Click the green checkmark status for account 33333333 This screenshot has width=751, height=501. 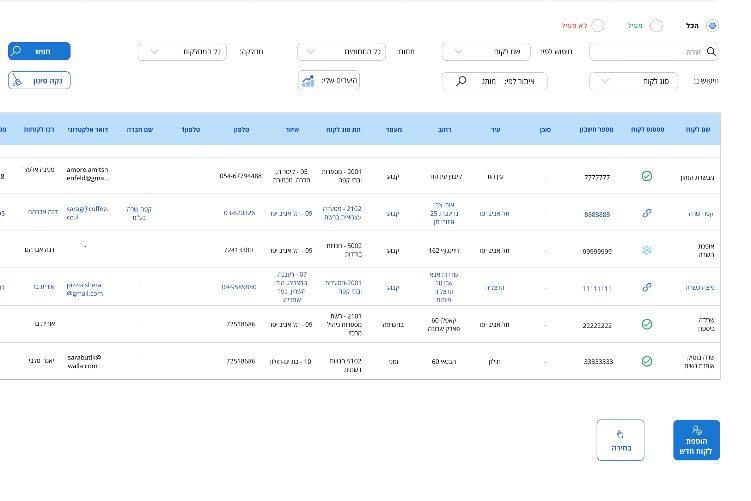point(647,361)
